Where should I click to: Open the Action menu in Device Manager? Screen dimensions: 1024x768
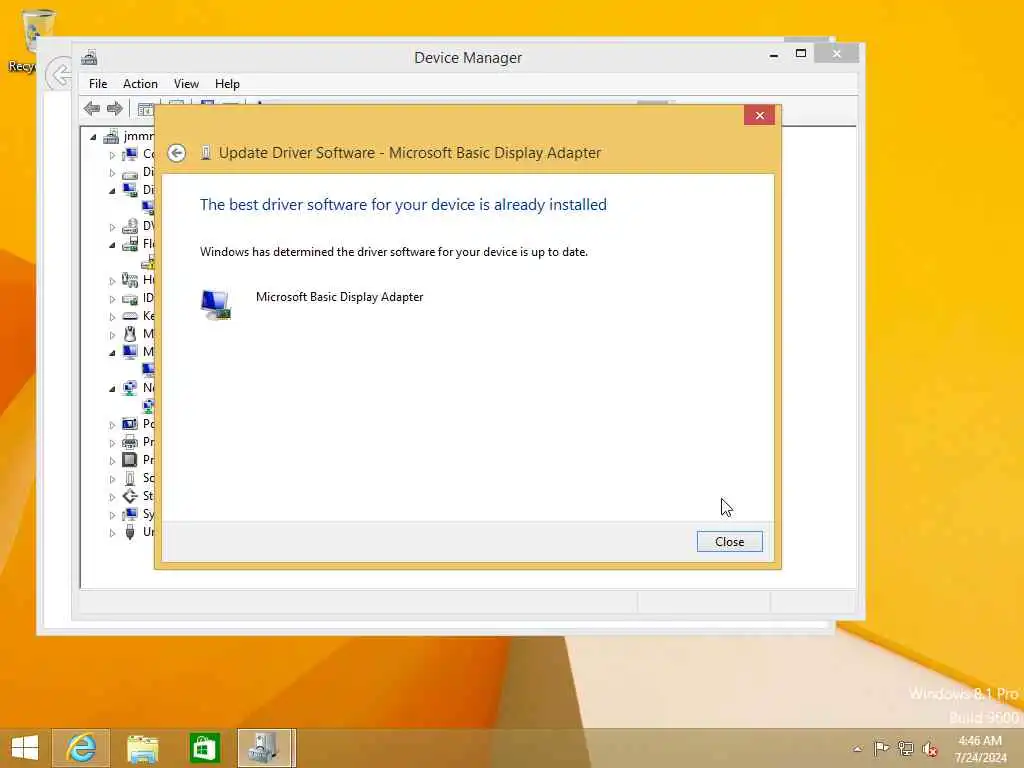(140, 84)
